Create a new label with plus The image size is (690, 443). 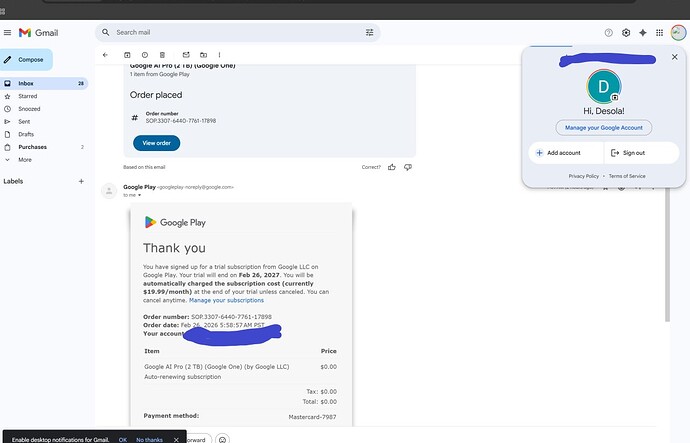[81, 181]
